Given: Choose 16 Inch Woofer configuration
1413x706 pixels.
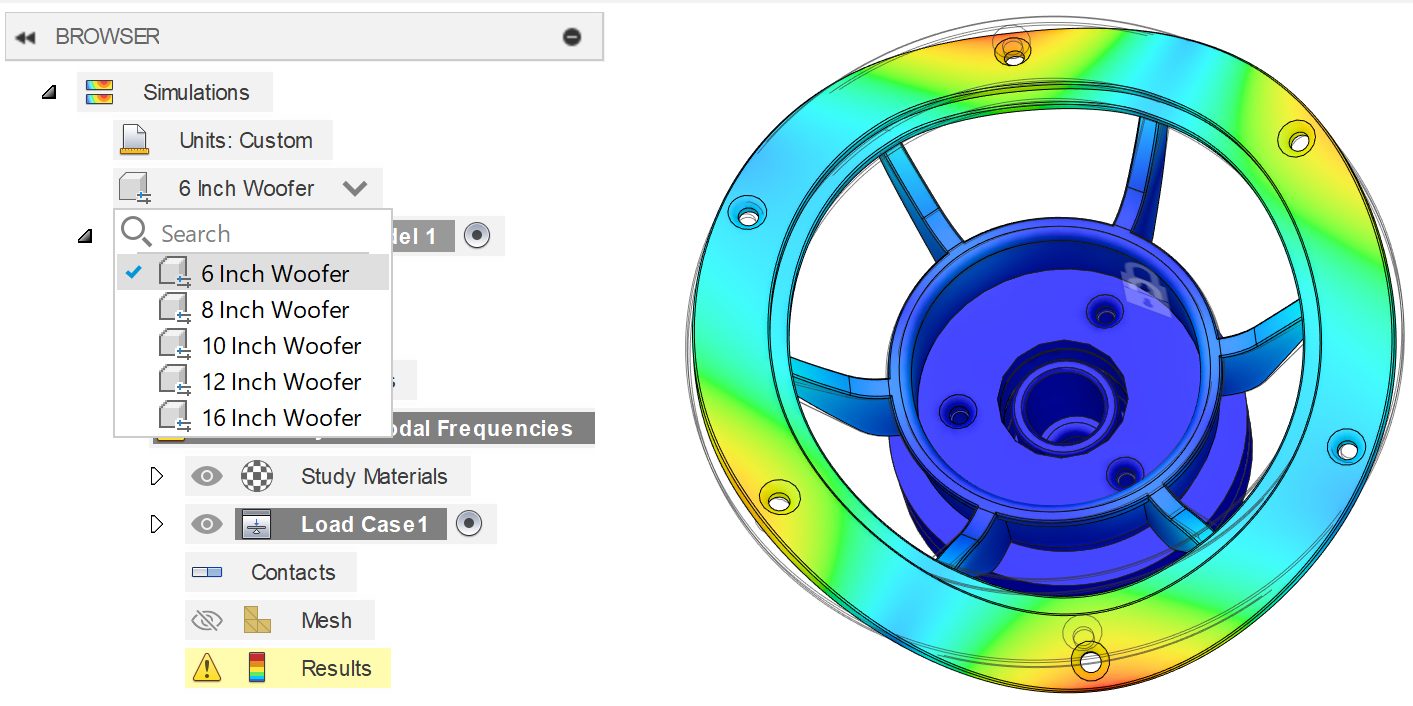Looking at the screenshot, I should coord(280,418).
